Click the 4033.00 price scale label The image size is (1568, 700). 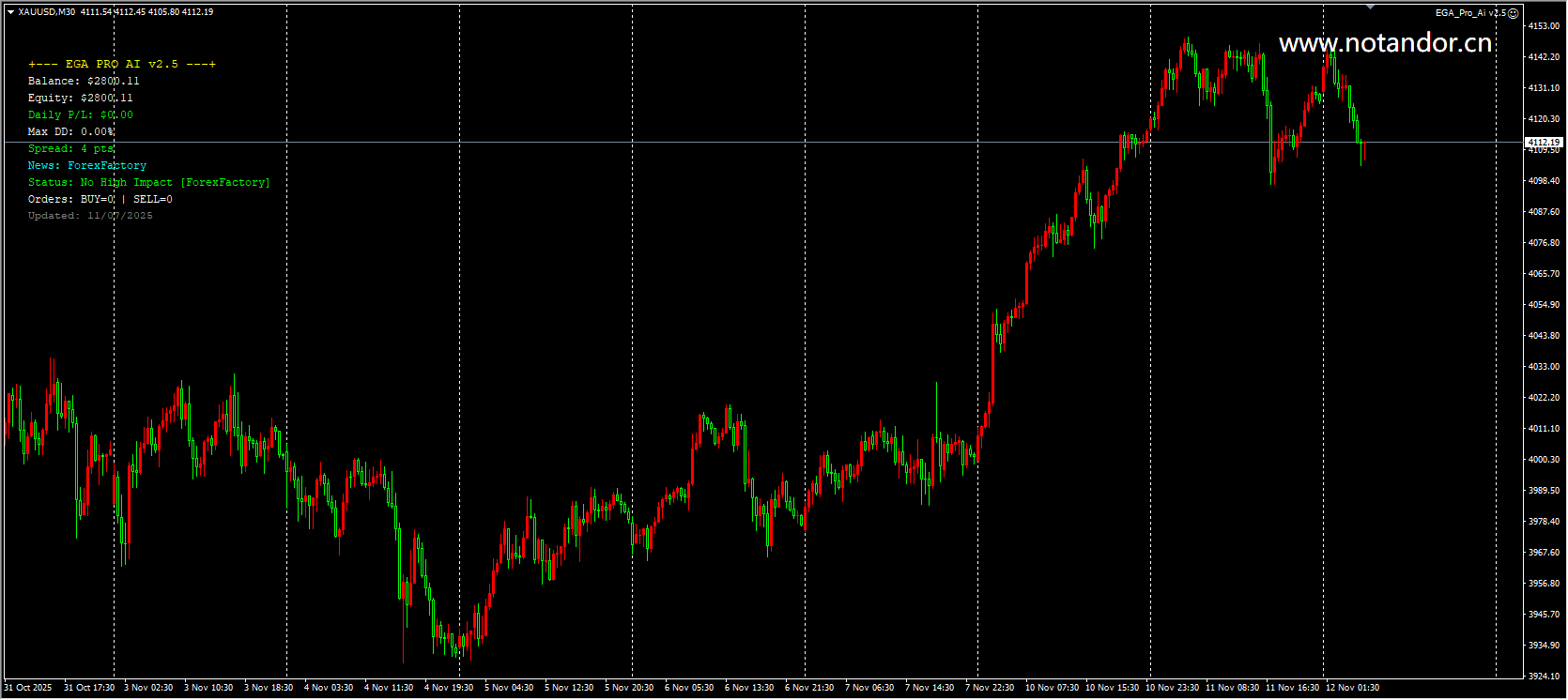tap(1544, 367)
